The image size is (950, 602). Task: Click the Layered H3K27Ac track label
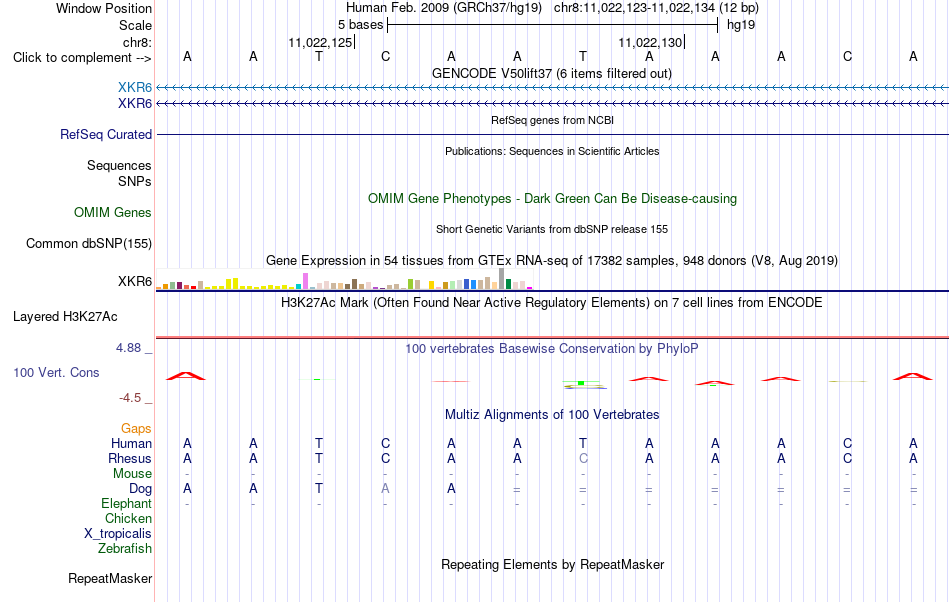pos(65,316)
